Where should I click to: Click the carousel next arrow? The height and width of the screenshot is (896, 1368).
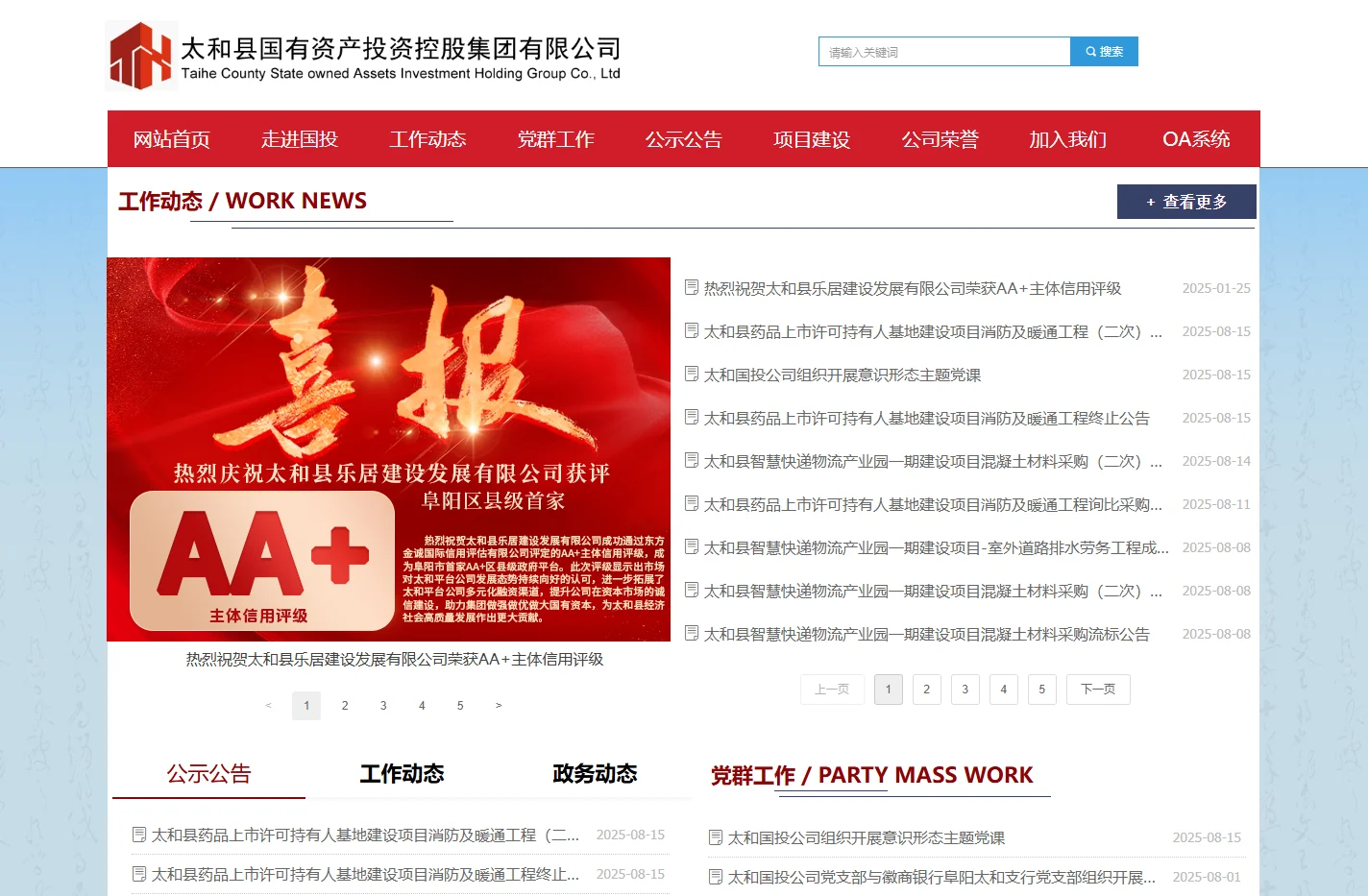pos(499,706)
